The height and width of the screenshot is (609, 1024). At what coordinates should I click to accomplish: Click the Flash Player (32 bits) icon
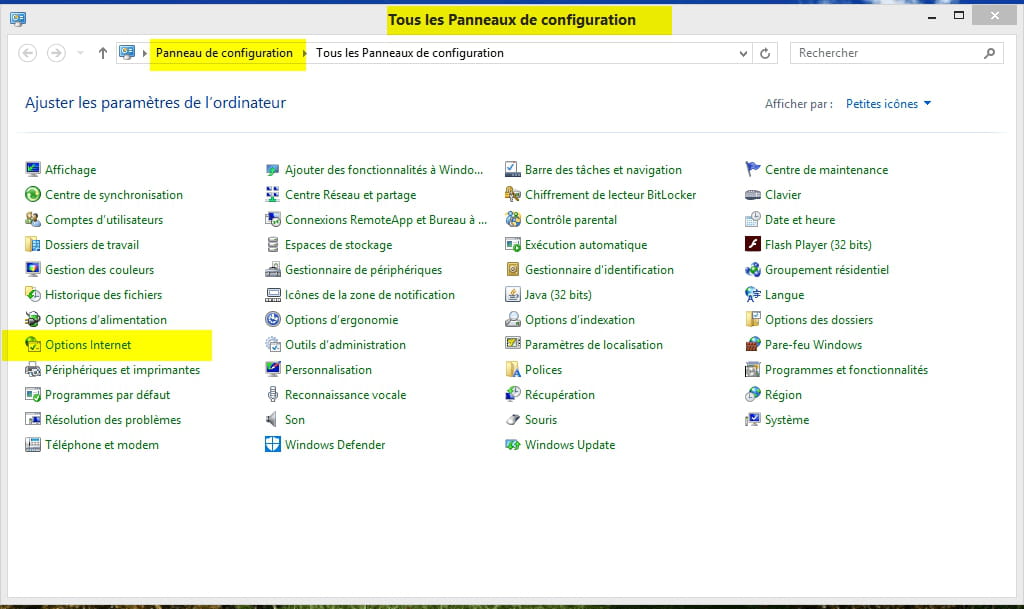pyautogui.click(x=752, y=244)
